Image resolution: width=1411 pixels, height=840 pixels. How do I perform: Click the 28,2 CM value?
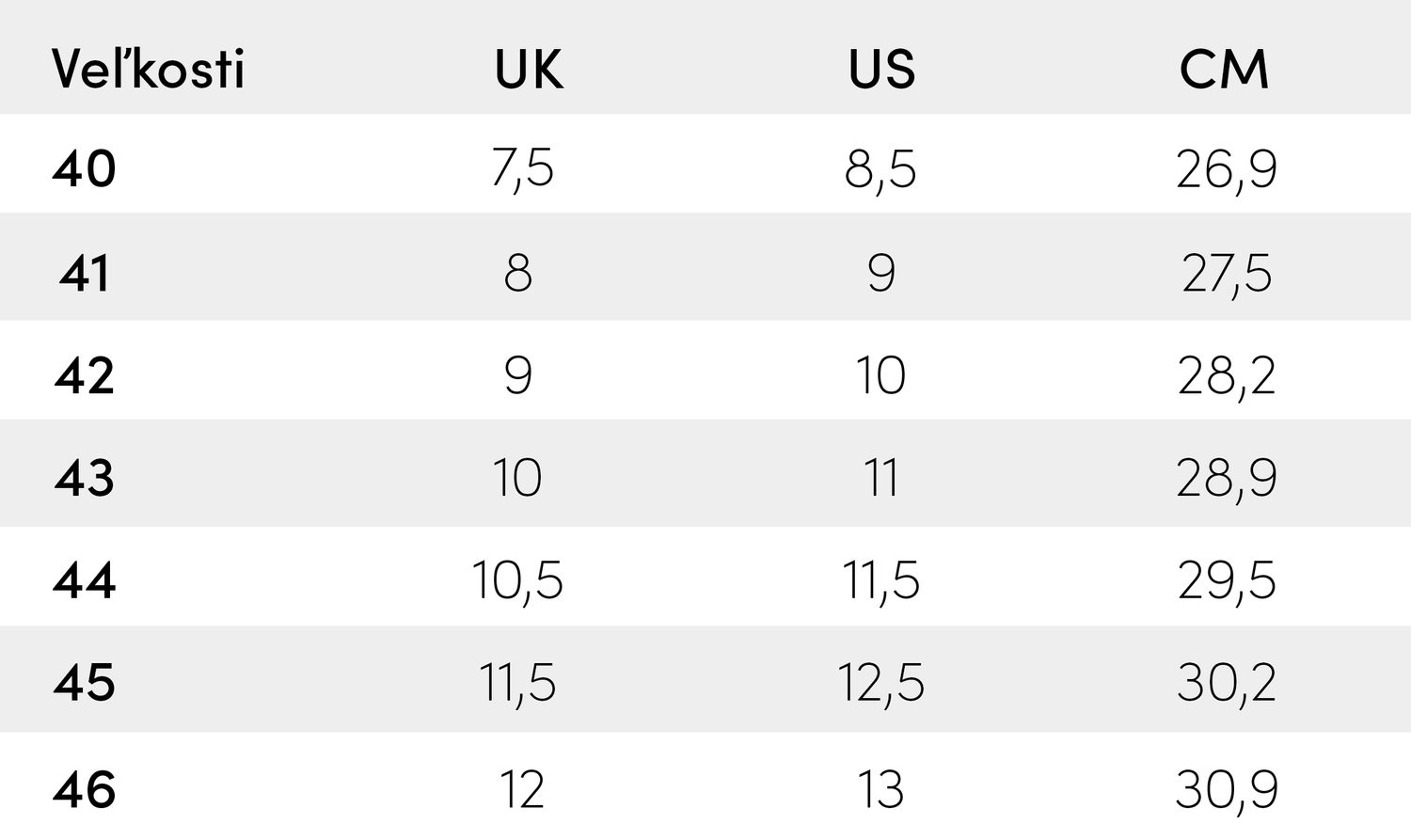(x=1227, y=375)
